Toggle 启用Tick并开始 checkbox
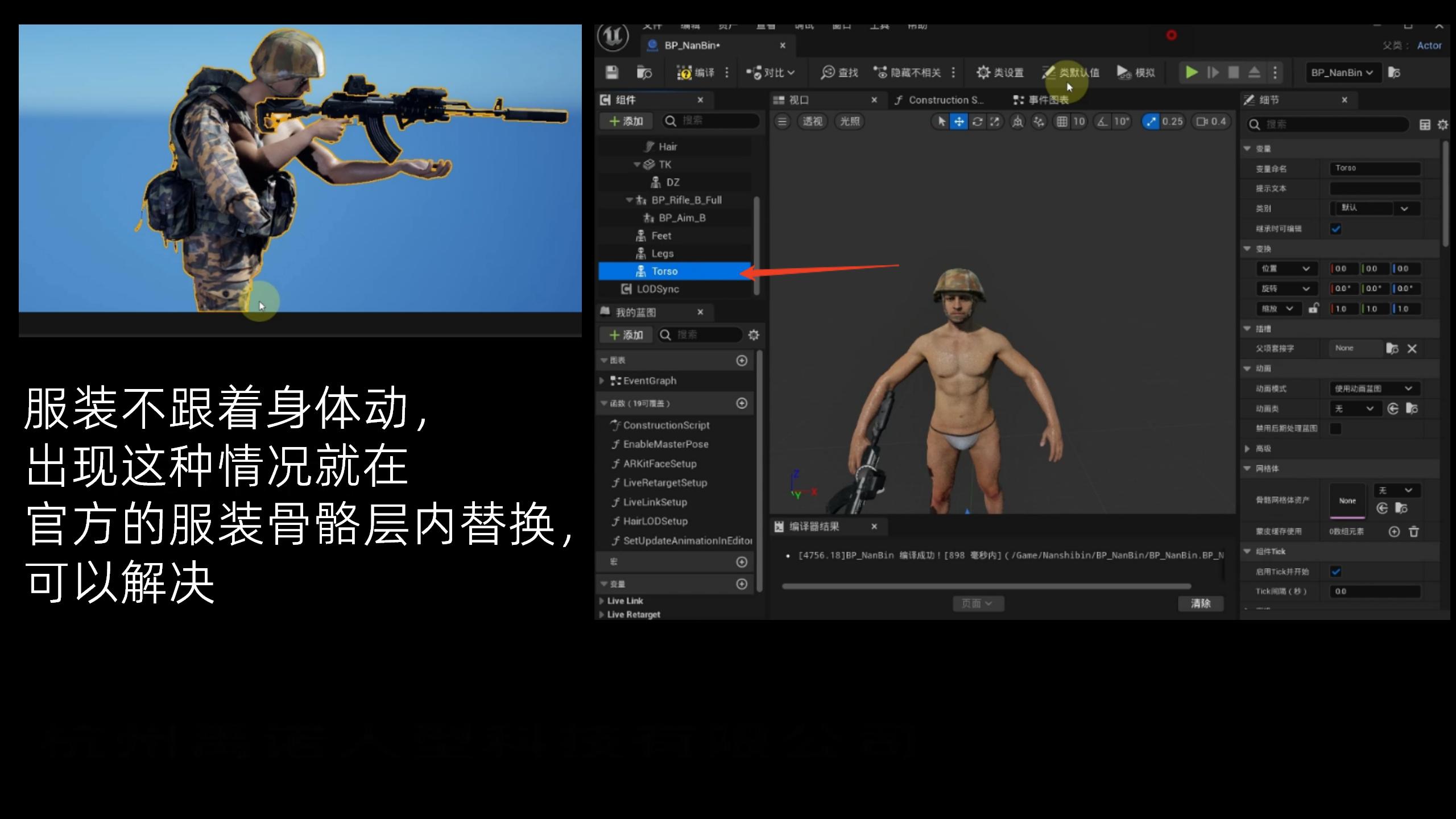1456x819 pixels. click(x=1336, y=572)
